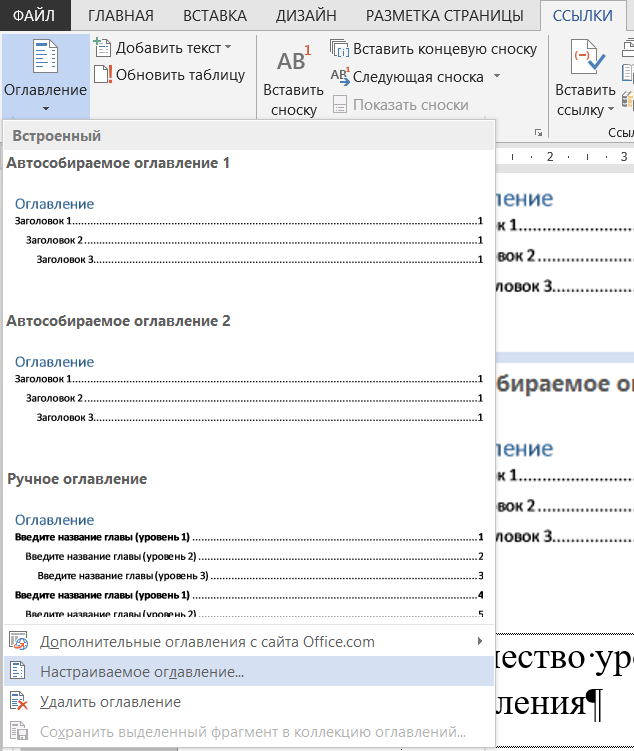Click the Ручное оглавление heading

point(77,479)
